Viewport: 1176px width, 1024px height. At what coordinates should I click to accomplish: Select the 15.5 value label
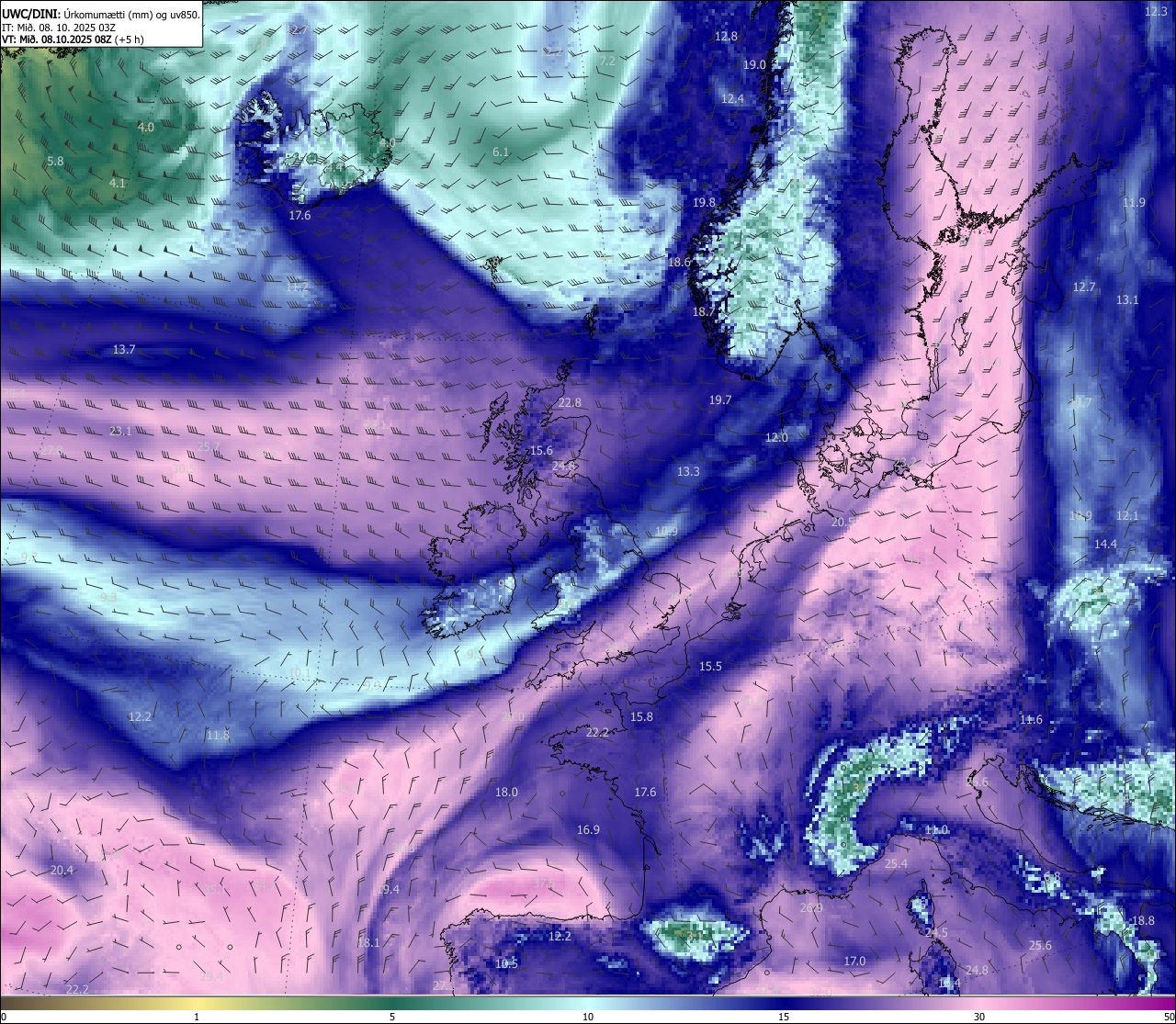tap(710, 666)
